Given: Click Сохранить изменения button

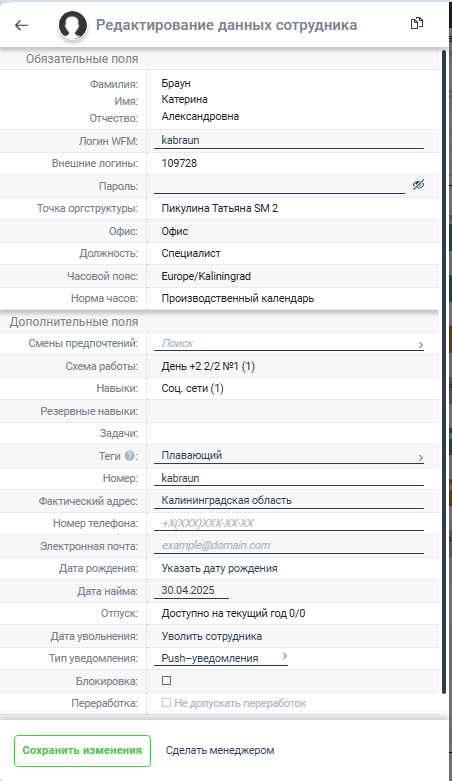Looking at the screenshot, I should (x=82, y=751).
